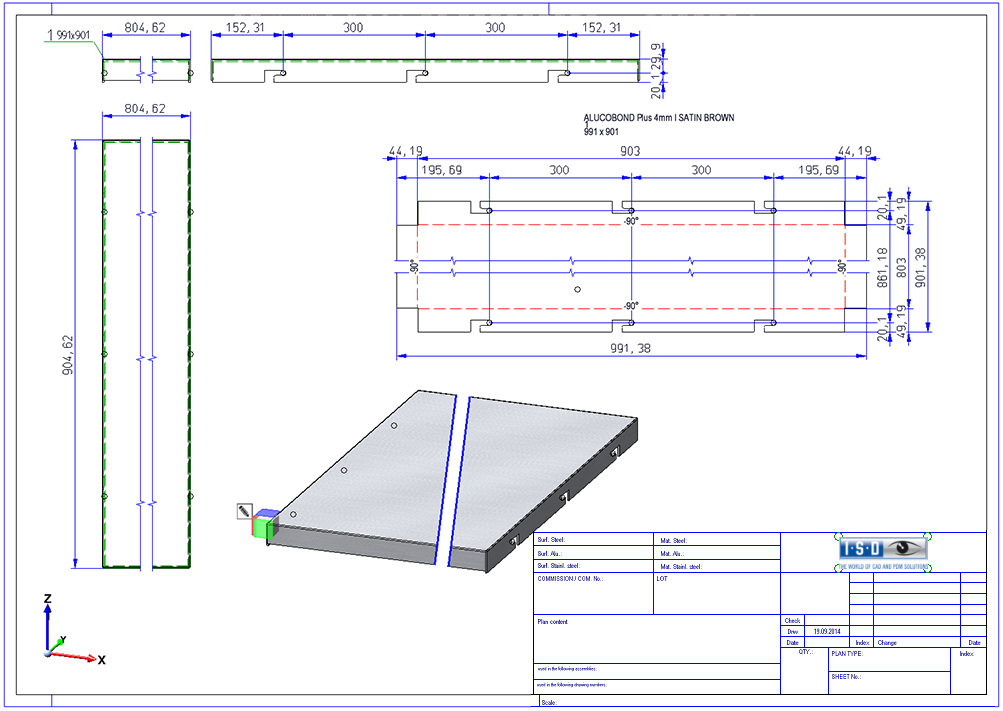Click the Surf. Alu. field label
The height and width of the screenshot is (711, 1003).
(549, 554)
